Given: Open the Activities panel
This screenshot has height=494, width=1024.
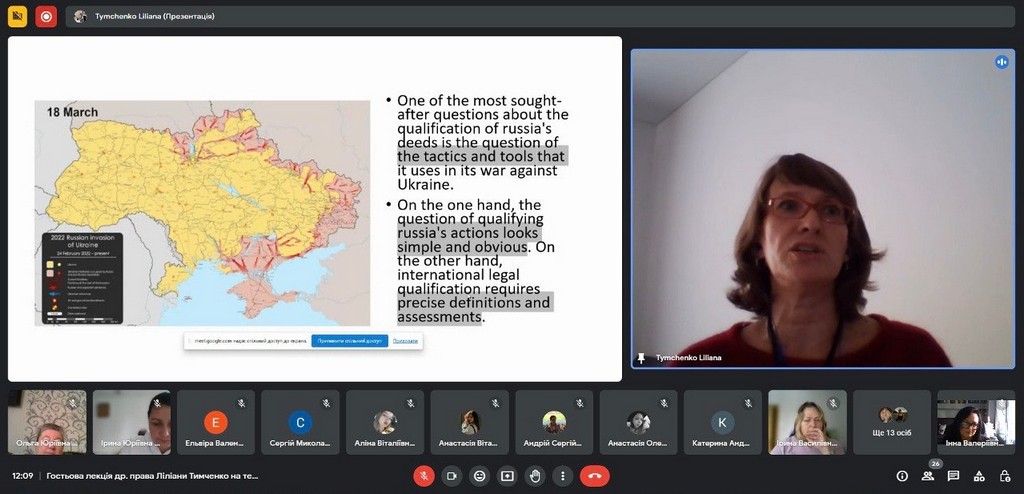Looking at the screenshot, I should point(979,476).
